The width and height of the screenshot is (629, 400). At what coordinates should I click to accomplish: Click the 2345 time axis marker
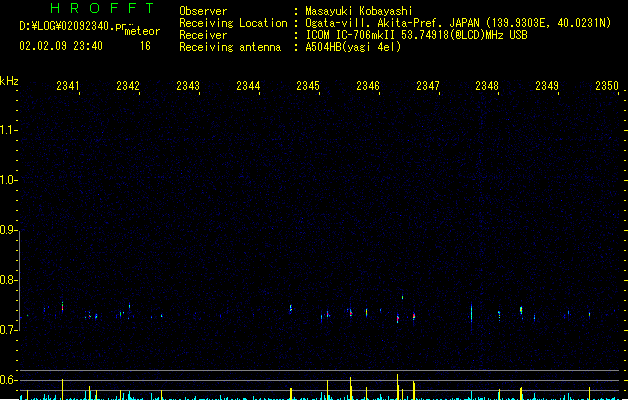pos(308,85)
